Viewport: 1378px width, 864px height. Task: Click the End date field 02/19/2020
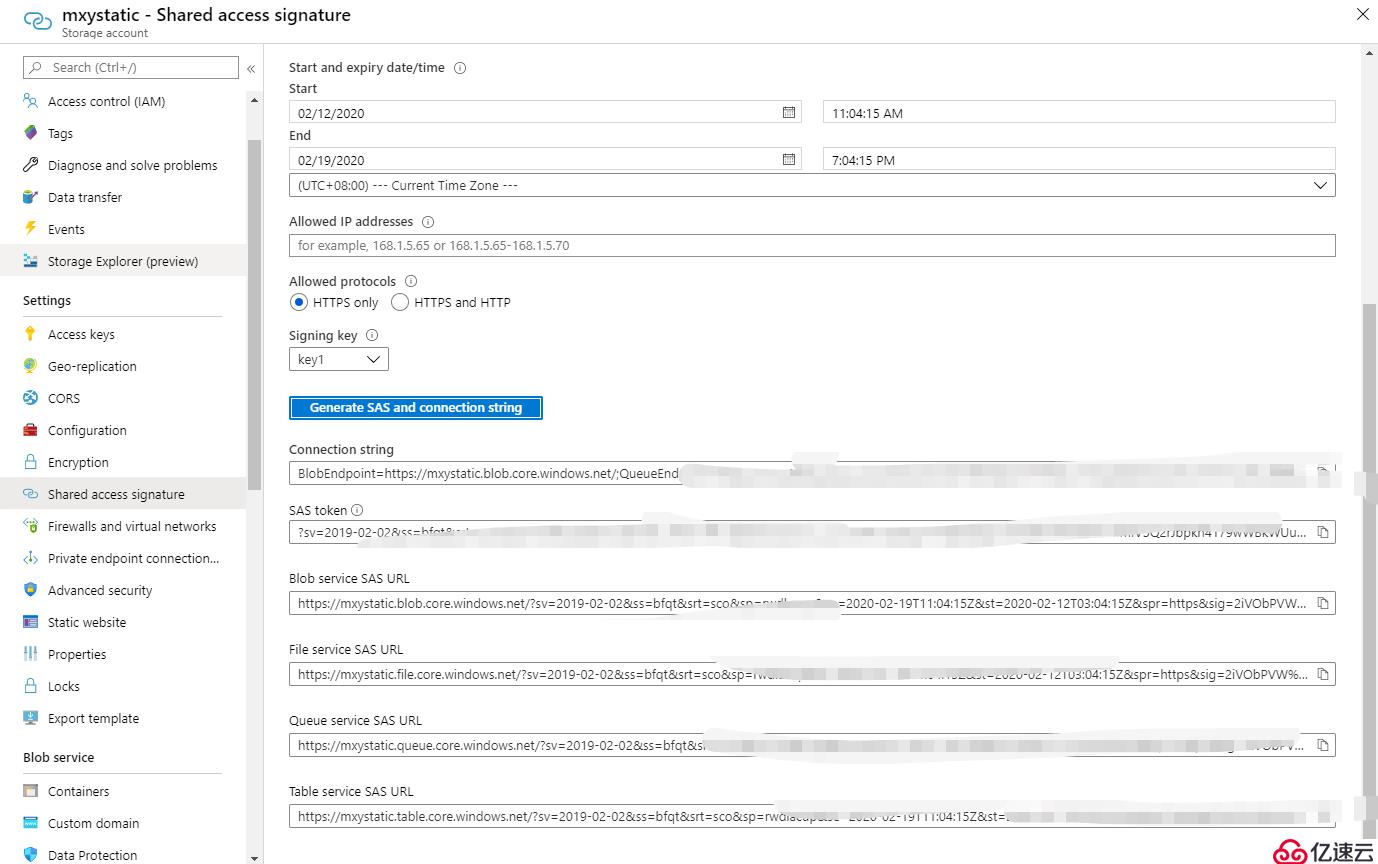(x=545, y=159)
